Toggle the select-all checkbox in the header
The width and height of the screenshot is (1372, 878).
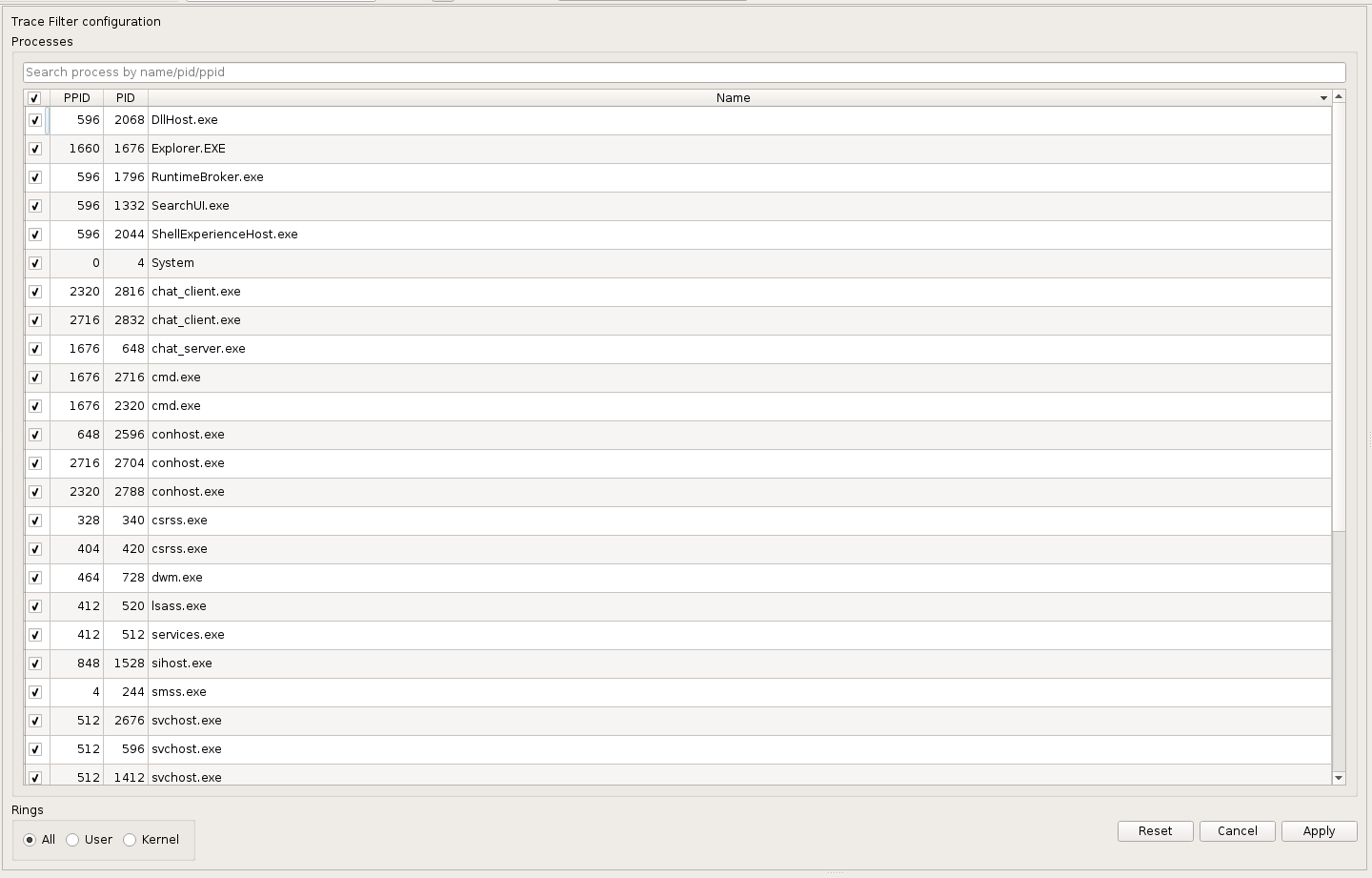coord(34,97)
